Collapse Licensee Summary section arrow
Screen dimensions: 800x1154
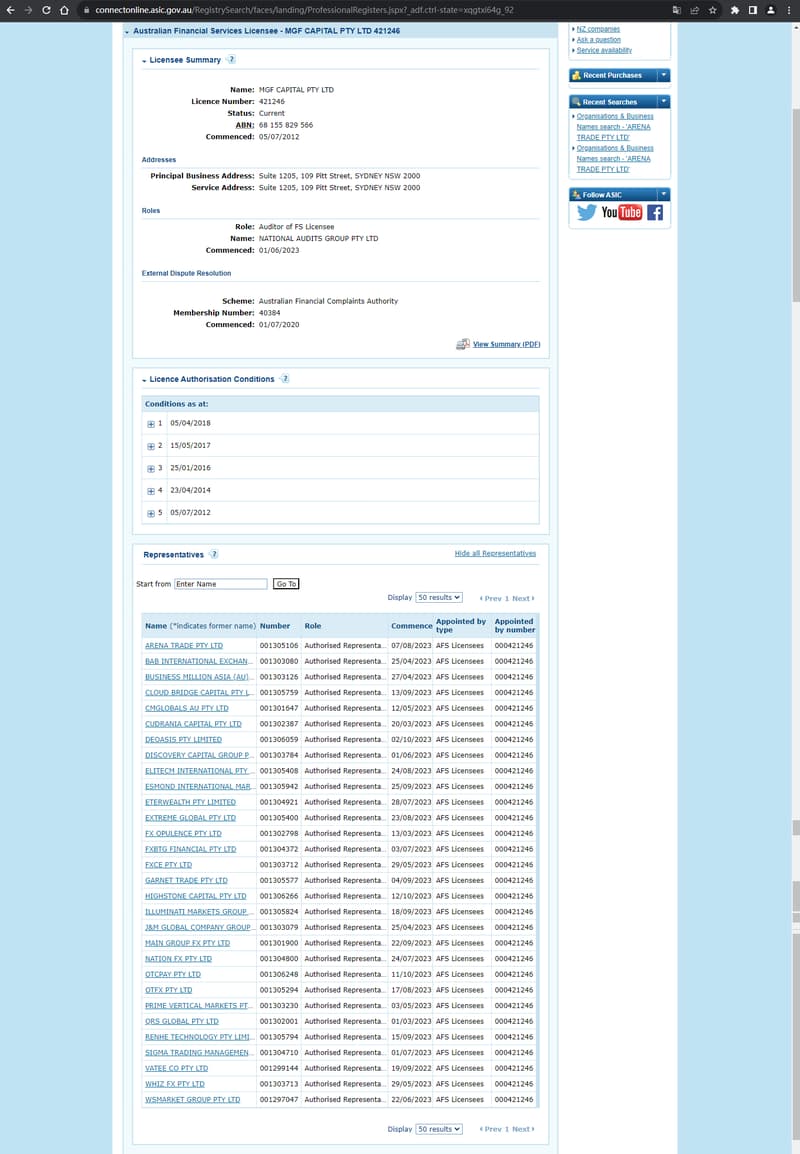tap(144, 60)
